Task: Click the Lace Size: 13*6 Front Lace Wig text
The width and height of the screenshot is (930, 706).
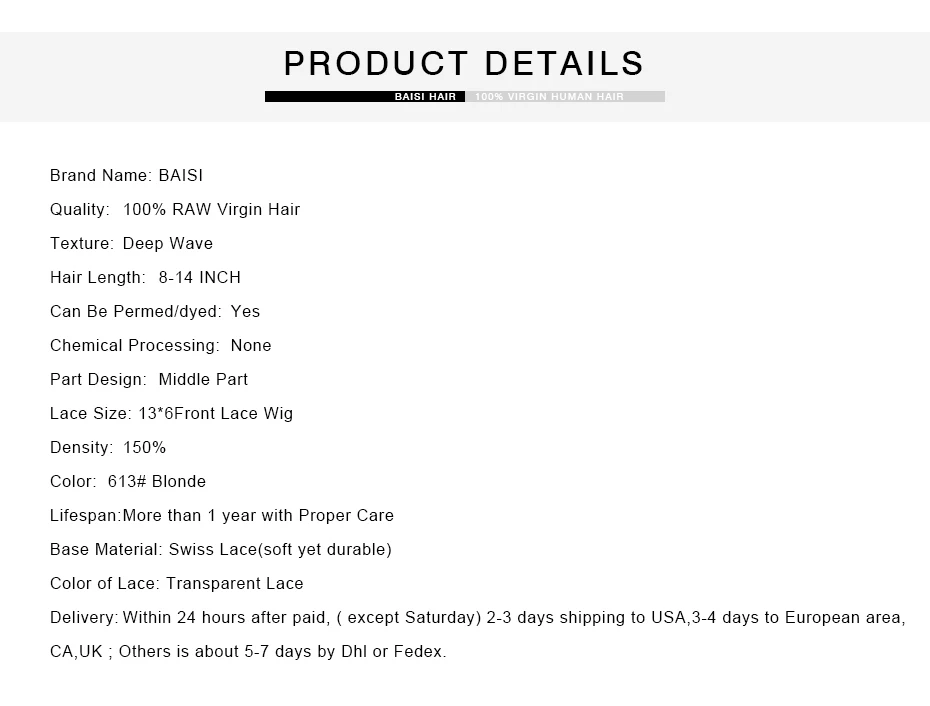Action: pos(171,414)
